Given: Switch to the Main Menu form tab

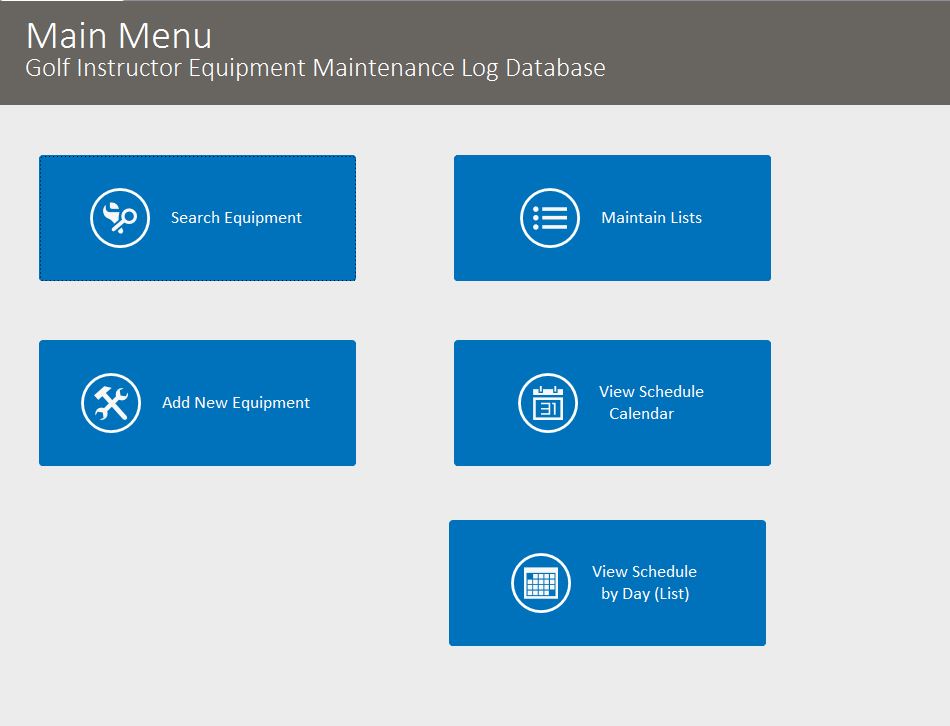Looking at the screenshot, I should tap(60, 5).
